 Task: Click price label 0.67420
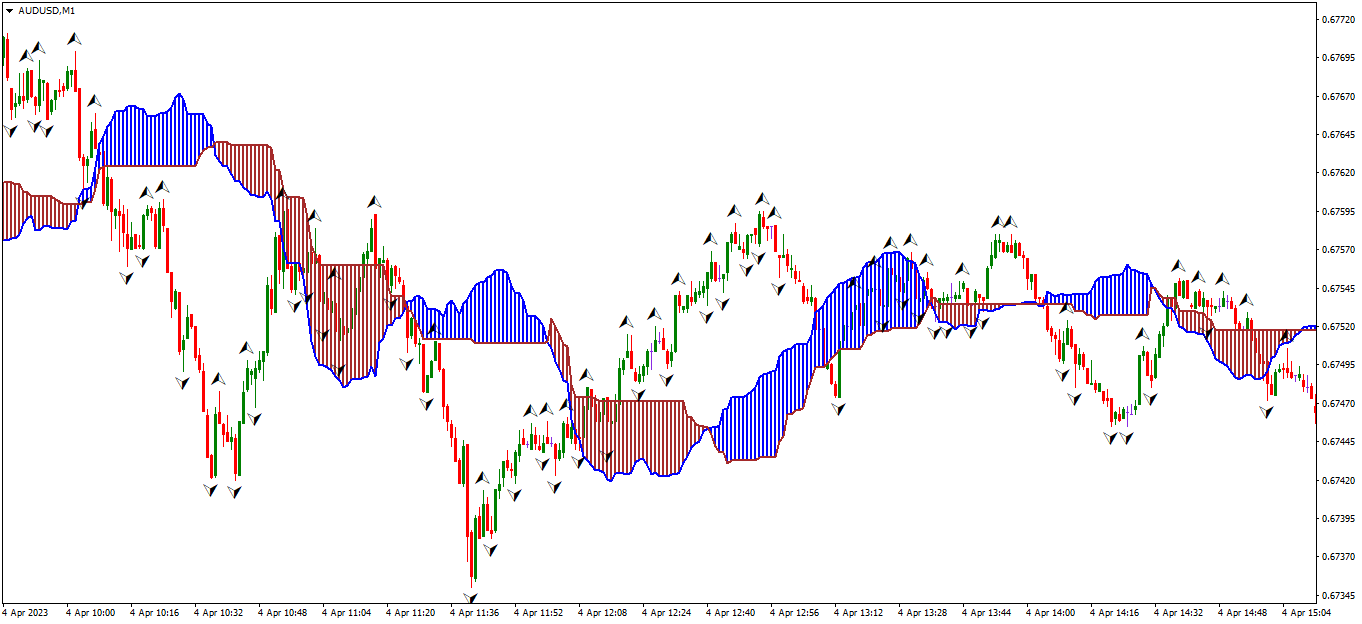click(1337, 480)
